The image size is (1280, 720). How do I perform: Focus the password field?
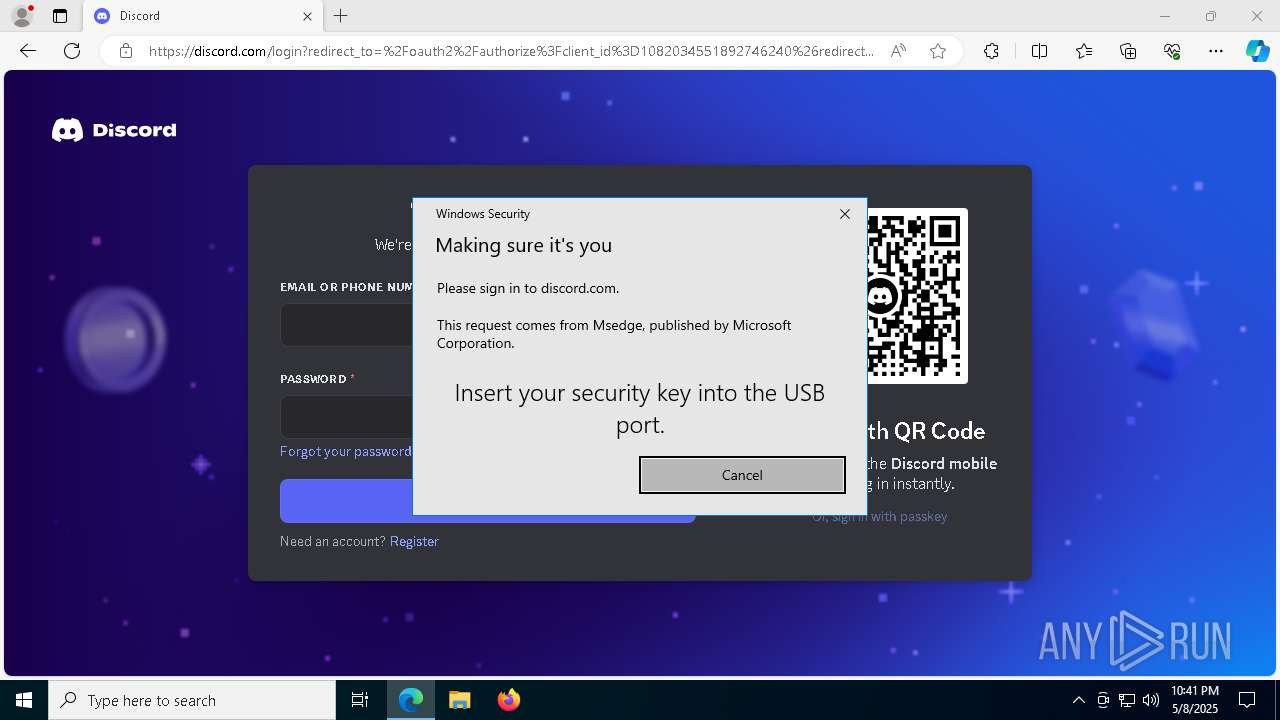[347, 417]
